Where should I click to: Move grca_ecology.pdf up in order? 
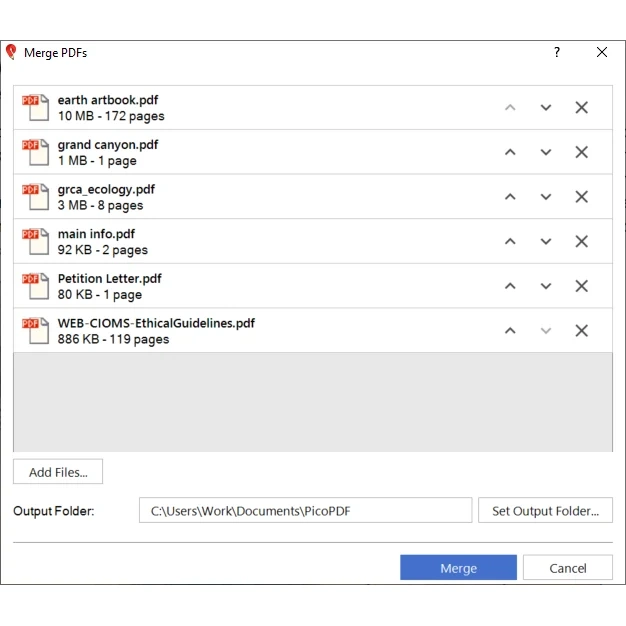point(510,197)
